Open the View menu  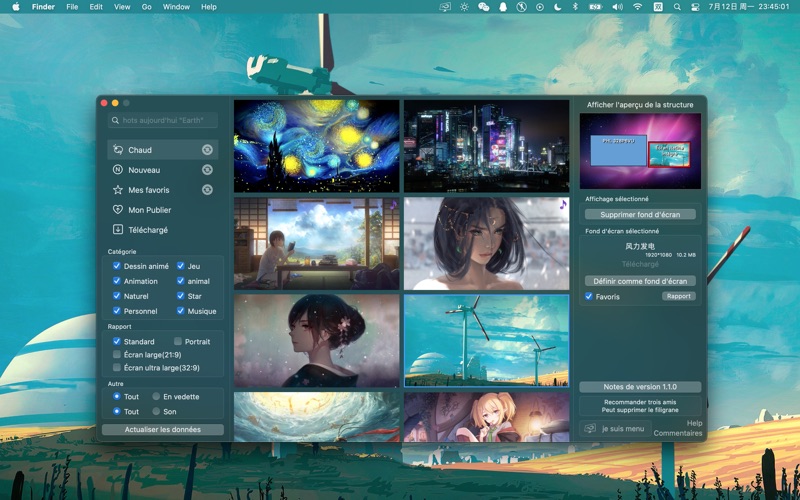click(x=122, y=7)
